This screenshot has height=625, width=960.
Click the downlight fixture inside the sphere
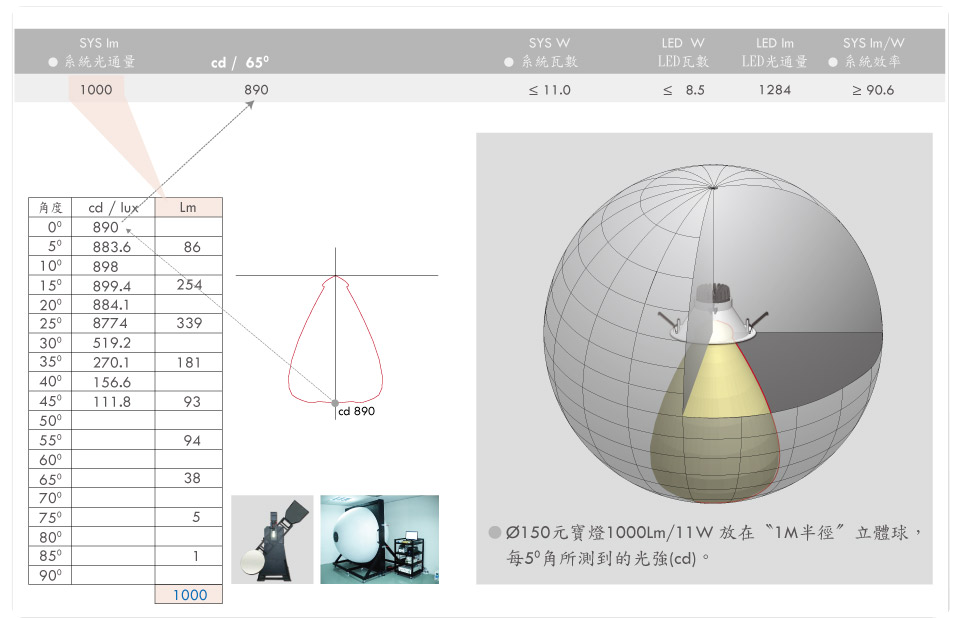[714, 314]
